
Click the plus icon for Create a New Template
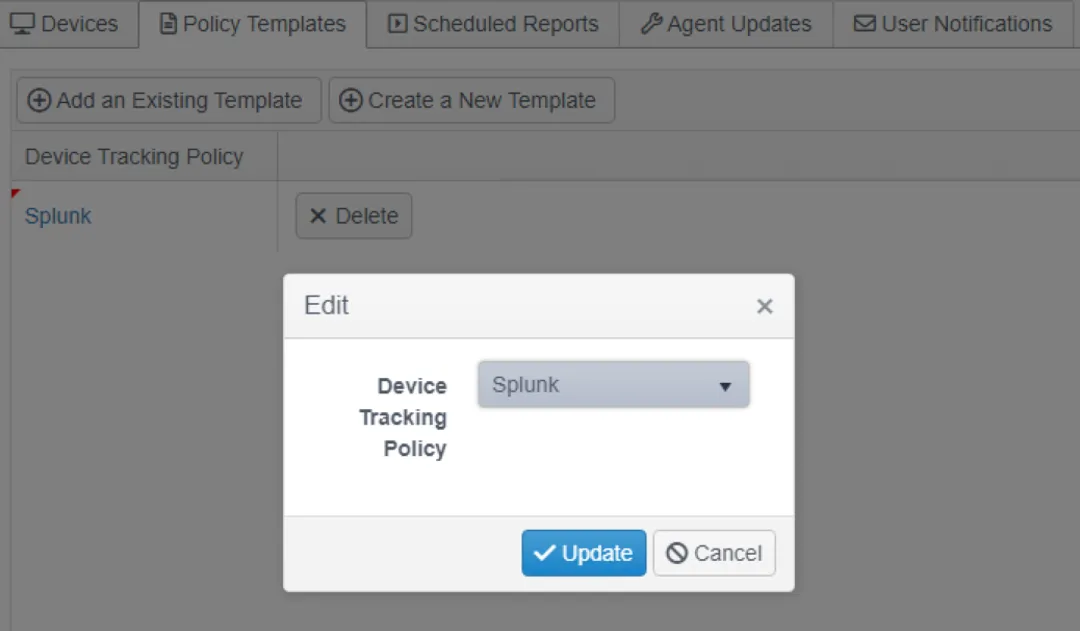[x=351, y=100]
